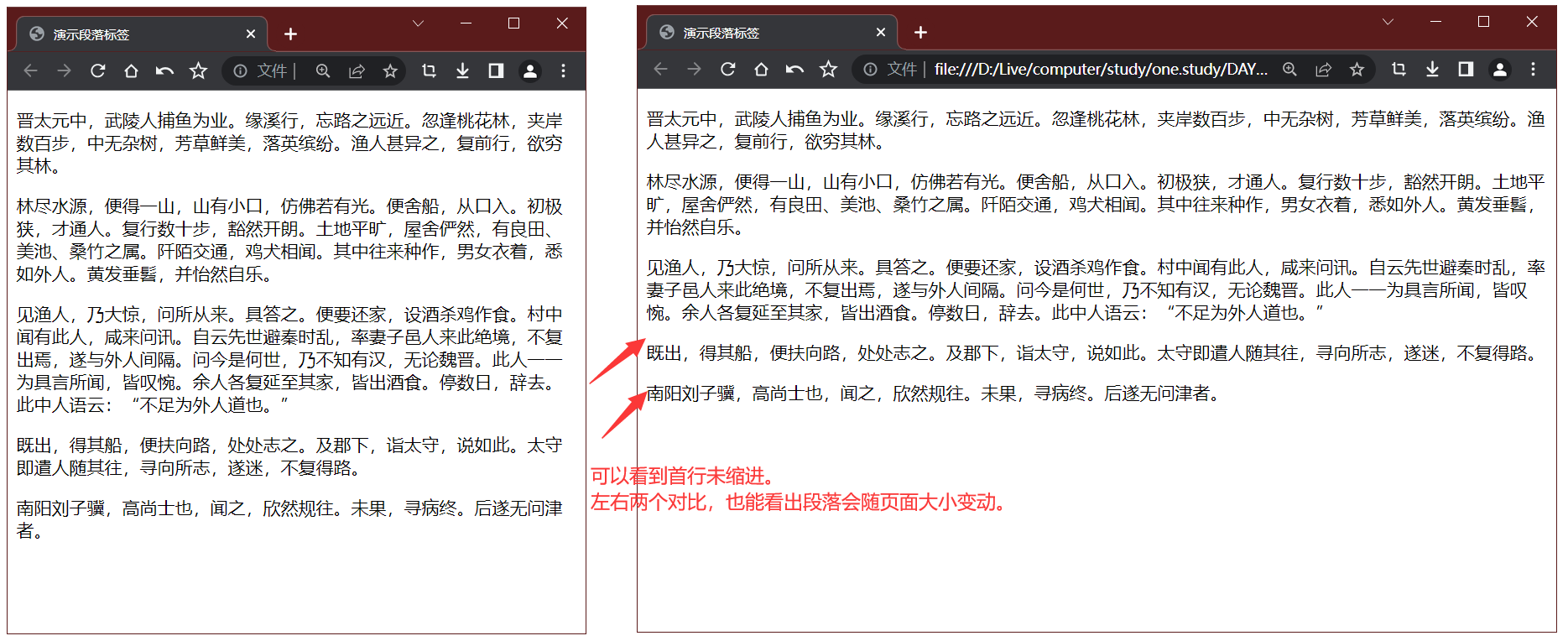Reload page in right browser window
Image resolution: width=1568 pixels, height=641 pixels.
(x=728, y=70)
